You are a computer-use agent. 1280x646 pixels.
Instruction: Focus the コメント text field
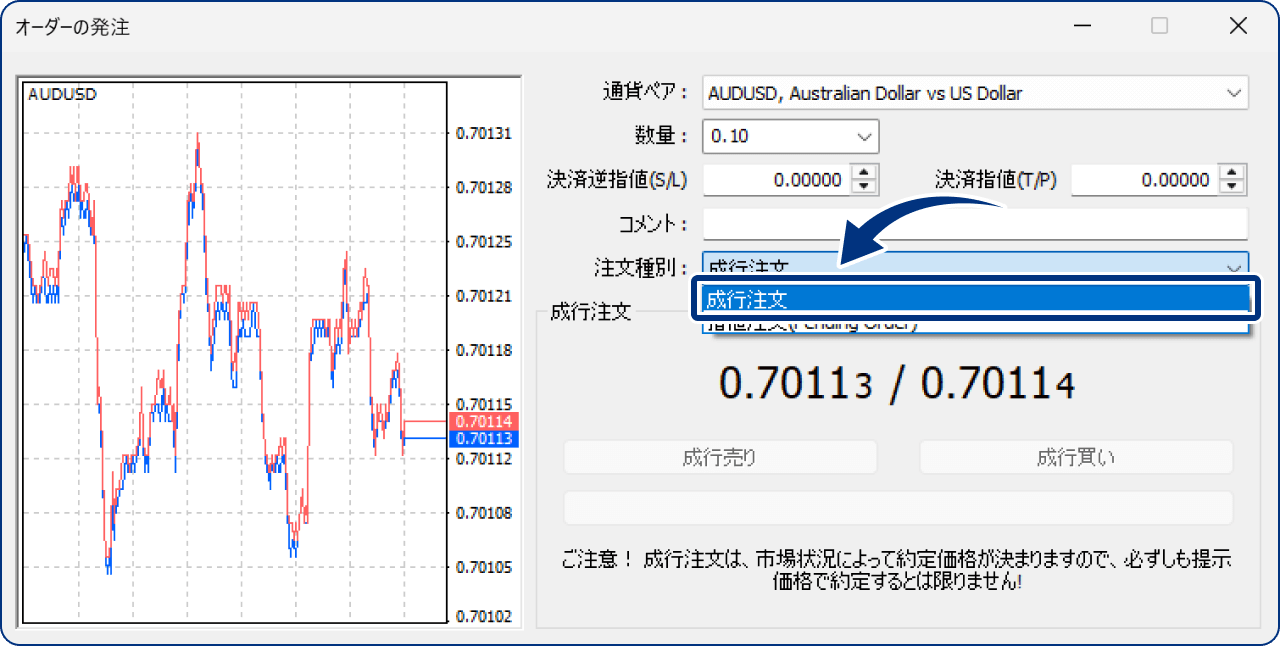[975, 224]
